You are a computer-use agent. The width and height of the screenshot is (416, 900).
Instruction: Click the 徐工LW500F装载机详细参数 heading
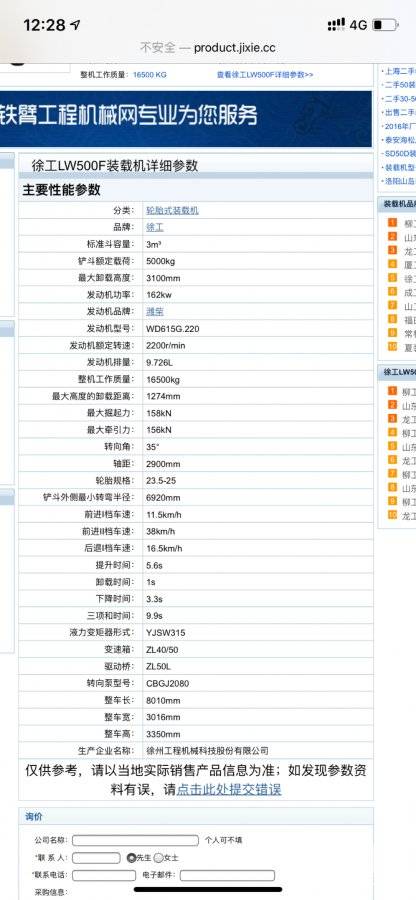pyautogui.click(x=115, y=166)
